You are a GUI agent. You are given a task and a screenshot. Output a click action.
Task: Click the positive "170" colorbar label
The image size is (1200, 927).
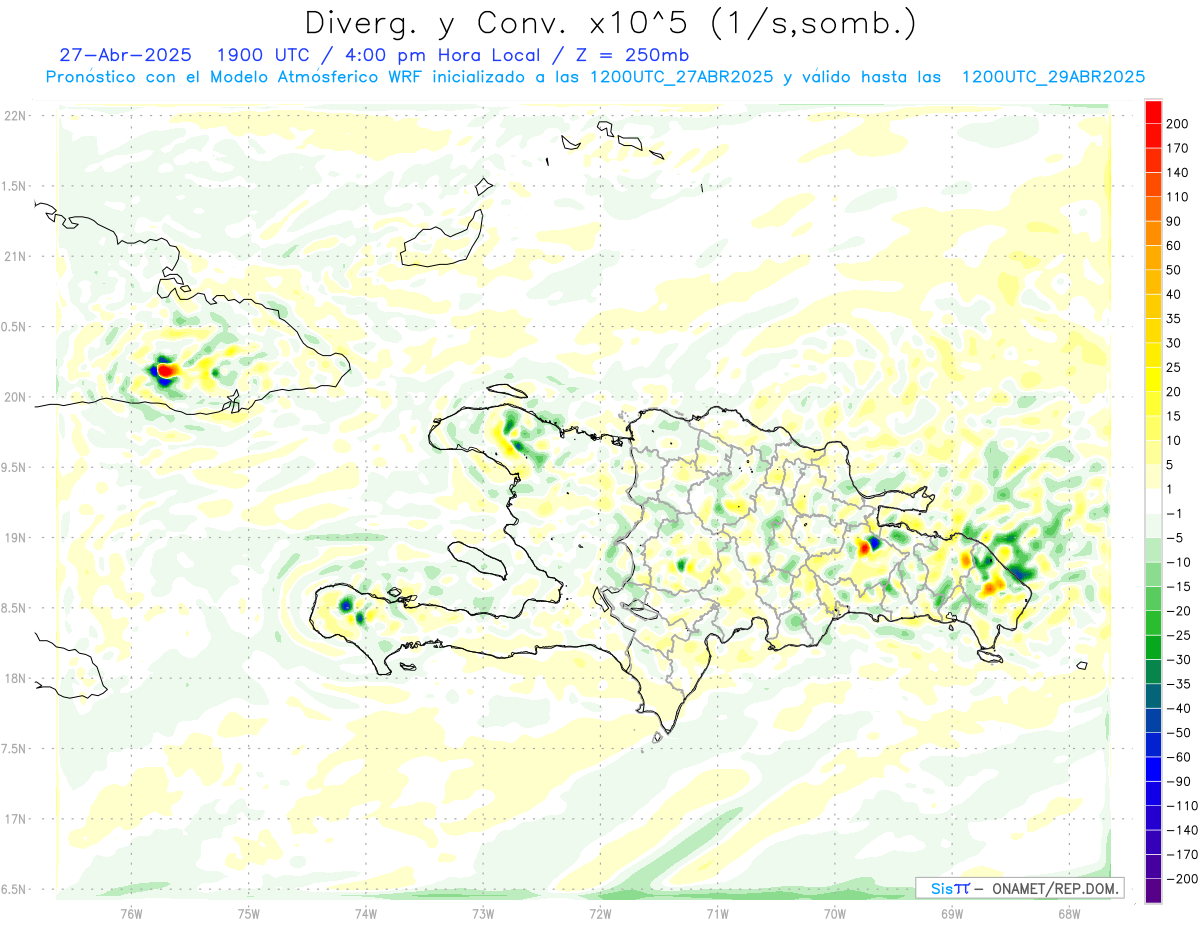[1179, 148]
